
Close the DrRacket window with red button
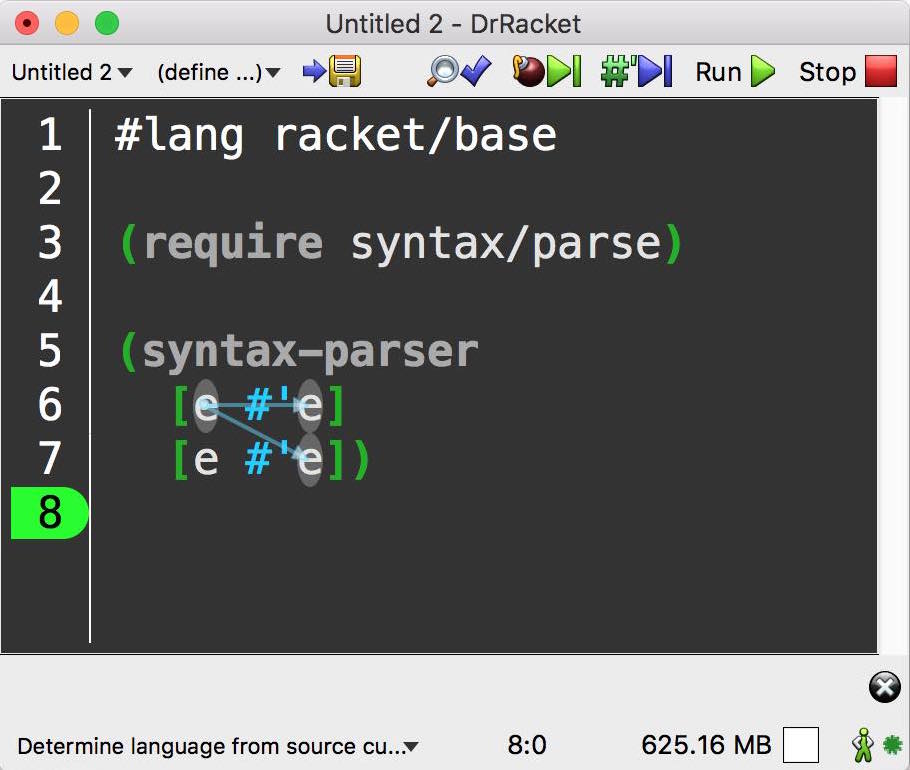(x=27, y=24)
